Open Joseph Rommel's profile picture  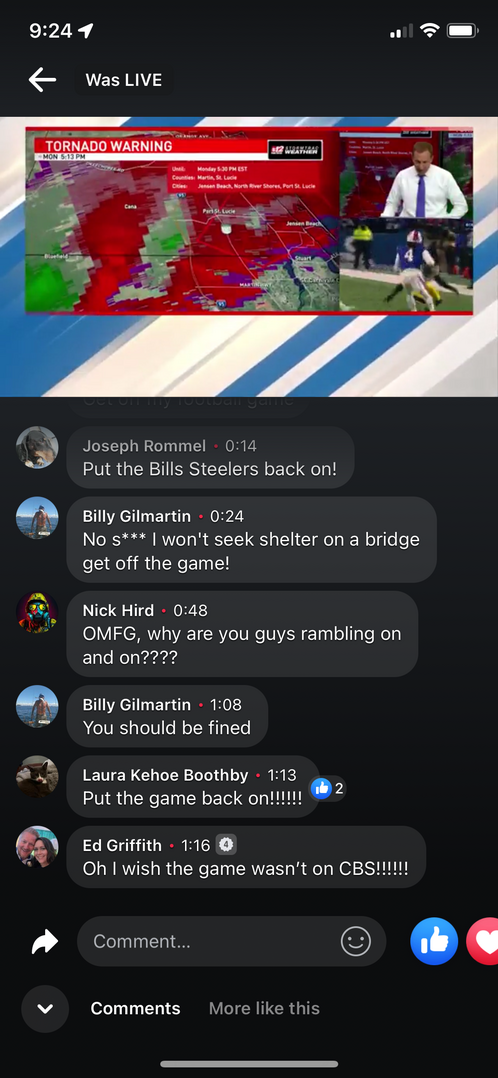click(37, 447)
